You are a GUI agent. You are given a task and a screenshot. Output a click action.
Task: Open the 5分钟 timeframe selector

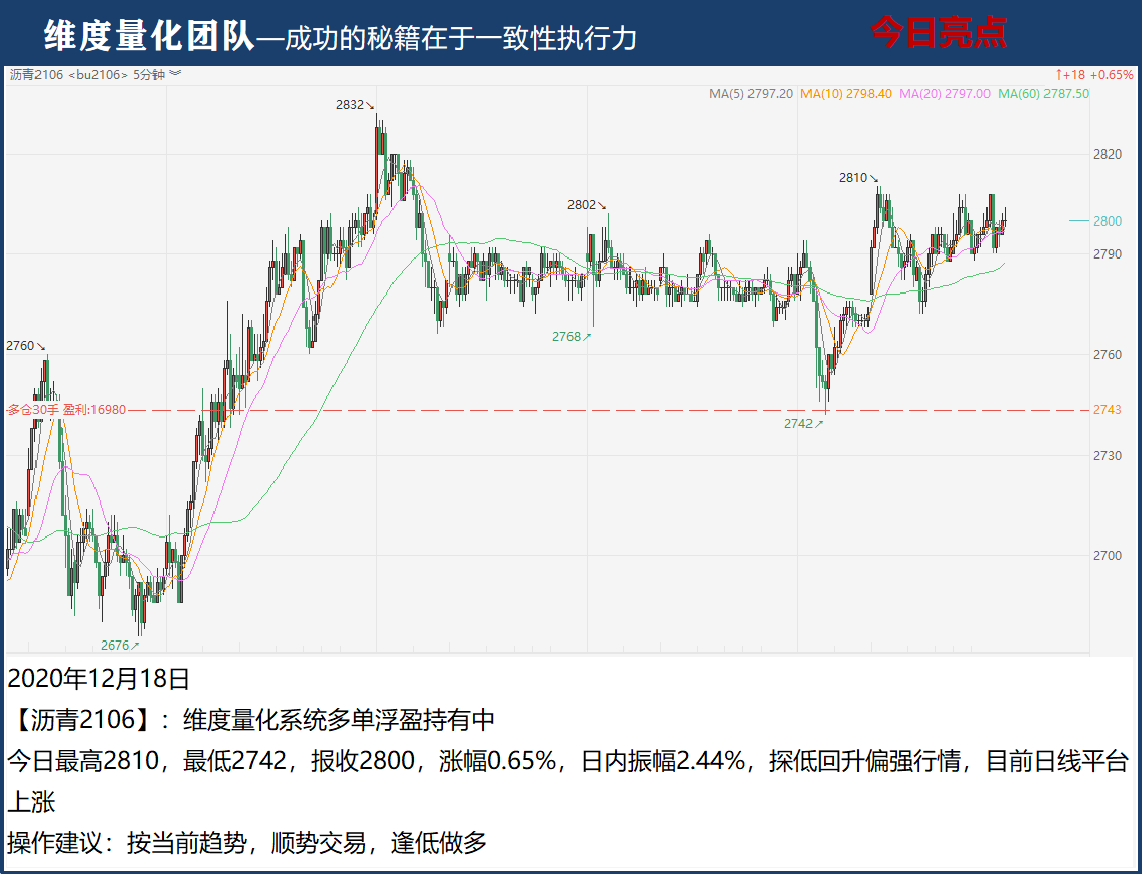point(148,74)
